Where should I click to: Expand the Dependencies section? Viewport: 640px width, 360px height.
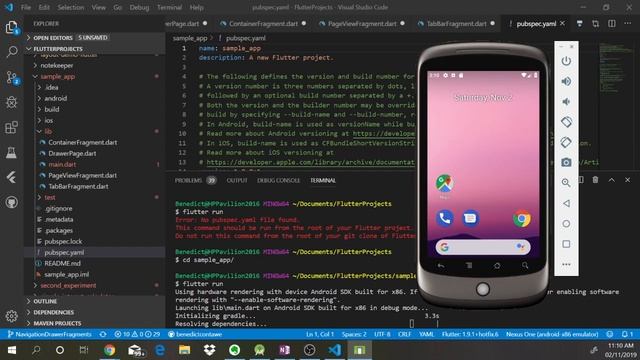[95, 312]
